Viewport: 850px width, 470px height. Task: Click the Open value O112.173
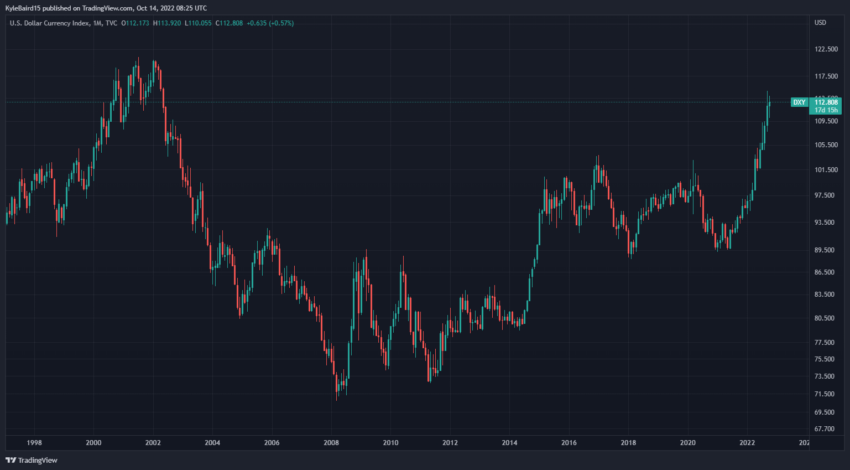coord(136,23)
